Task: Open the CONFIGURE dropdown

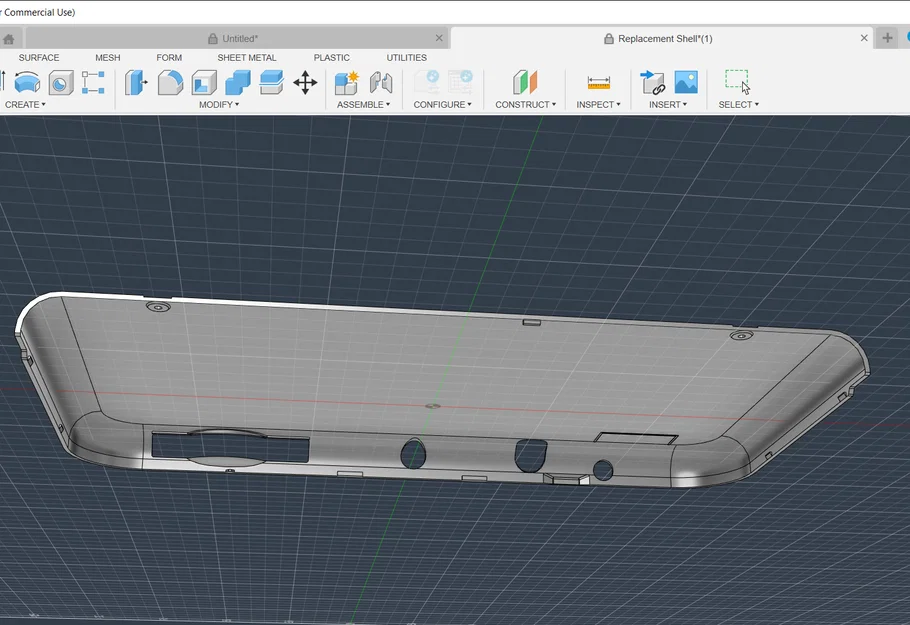Action: pos(442,104)
